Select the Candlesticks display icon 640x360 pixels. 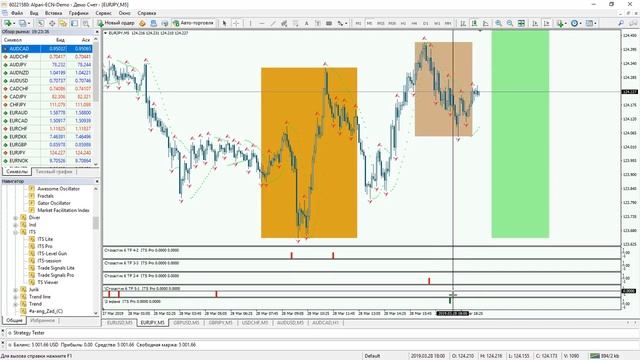[474, 23]
